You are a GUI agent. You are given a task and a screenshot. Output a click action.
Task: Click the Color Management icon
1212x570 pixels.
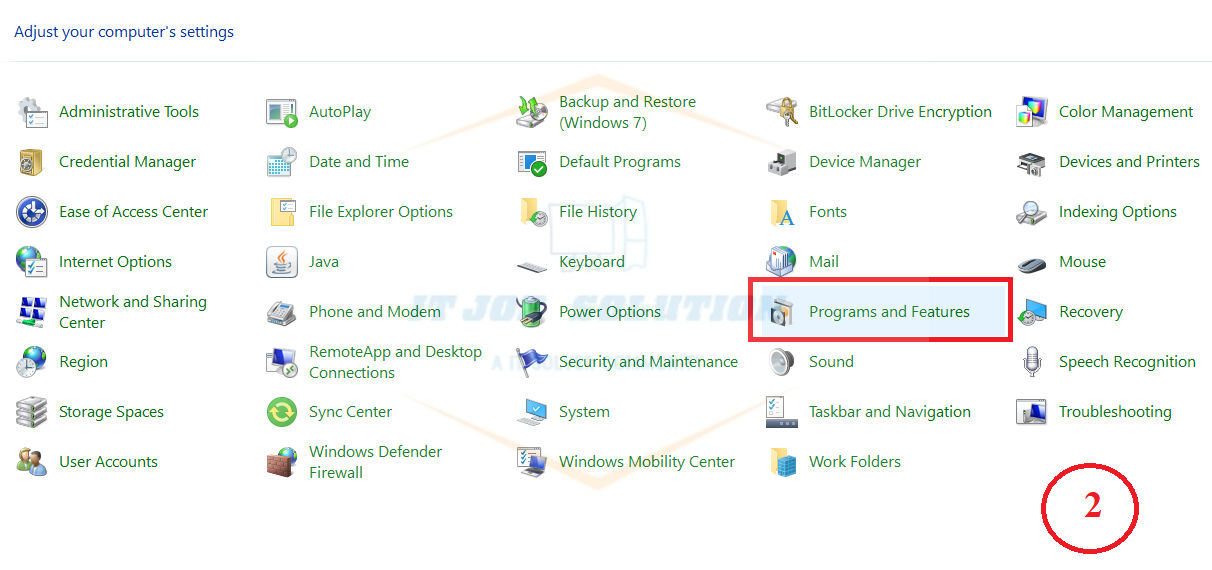(x=1032, y=112)
